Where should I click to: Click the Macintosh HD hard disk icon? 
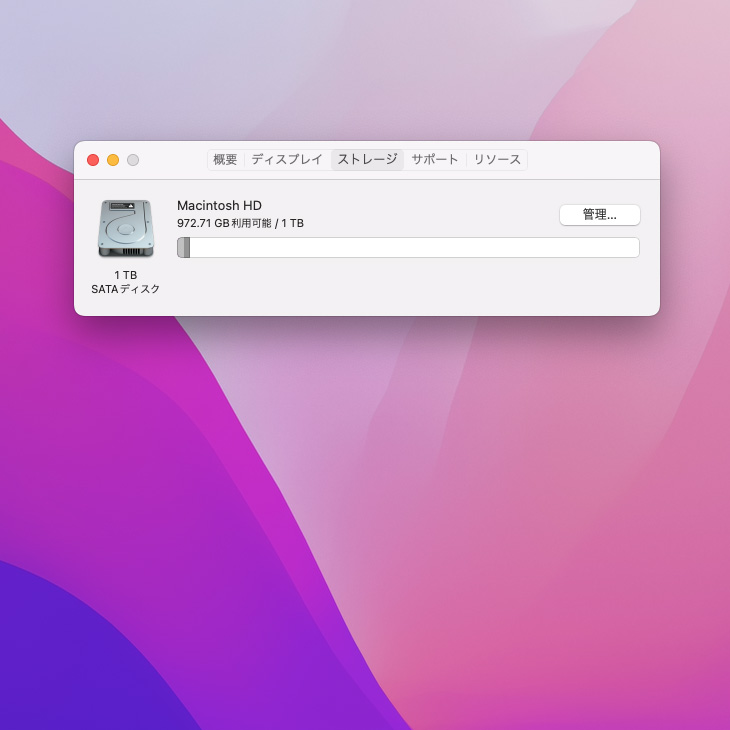tap(126, 228)
